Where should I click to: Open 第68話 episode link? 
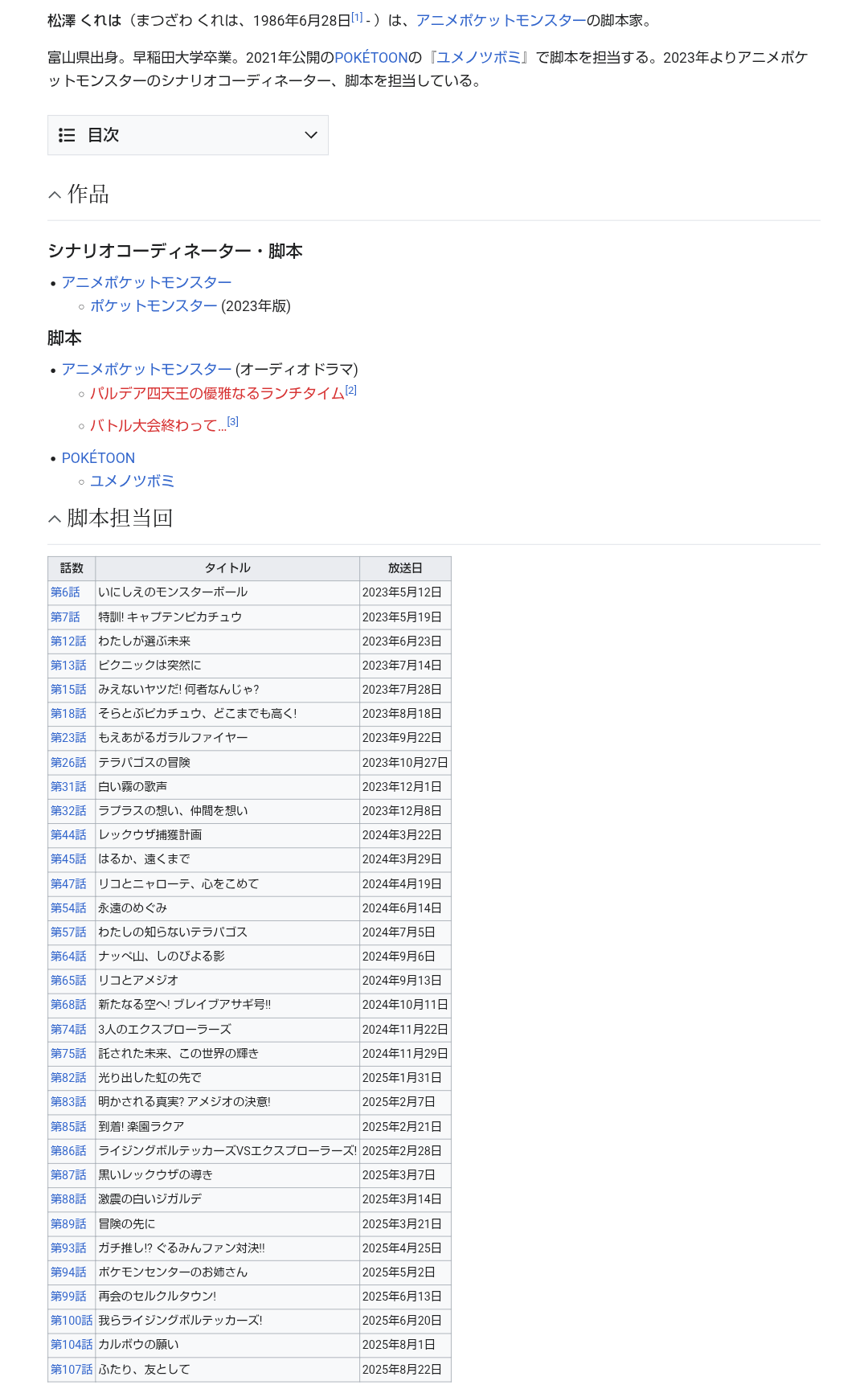[x=68, y=1005]
